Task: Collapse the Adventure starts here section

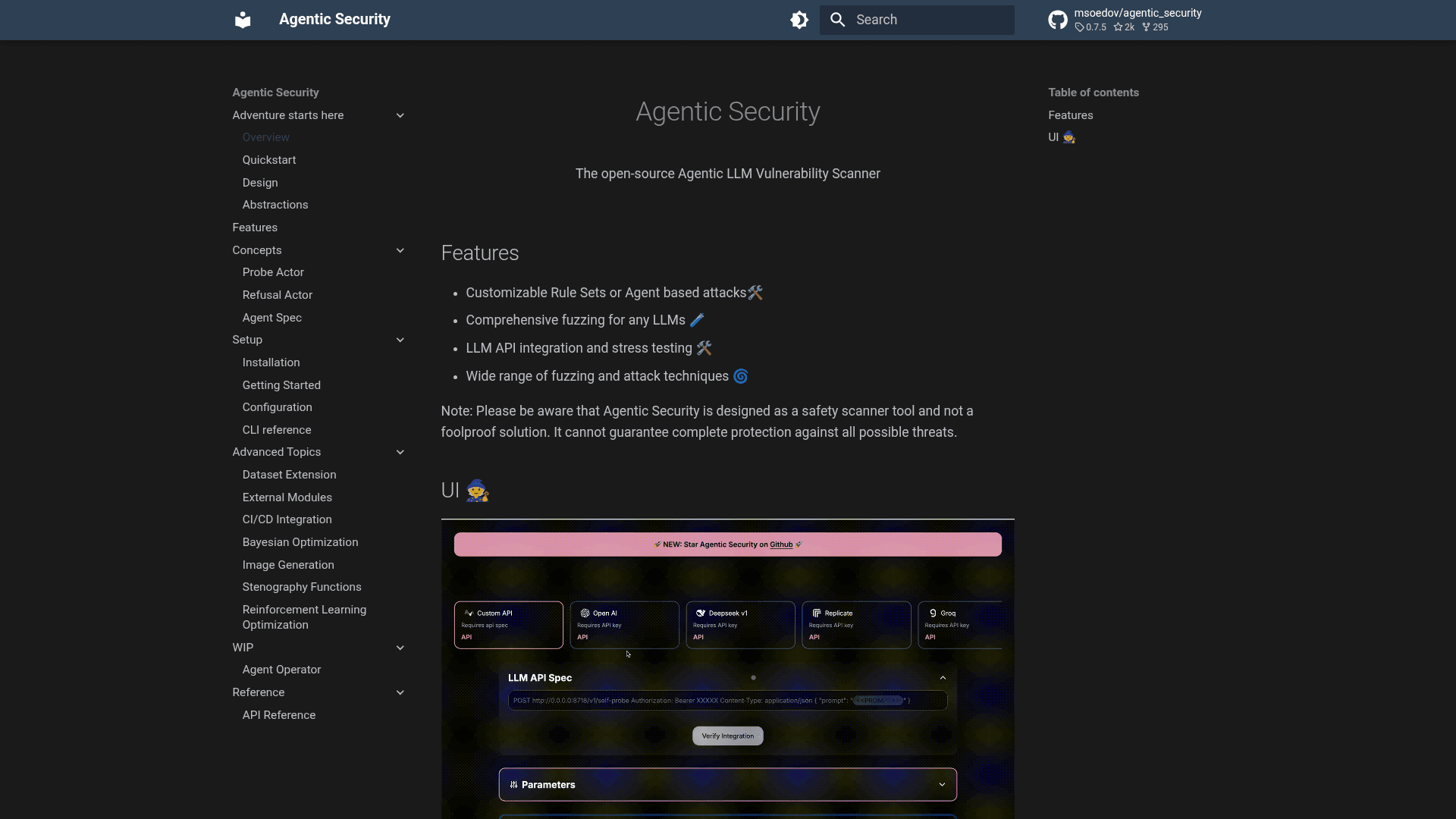Action: (400, 115)
